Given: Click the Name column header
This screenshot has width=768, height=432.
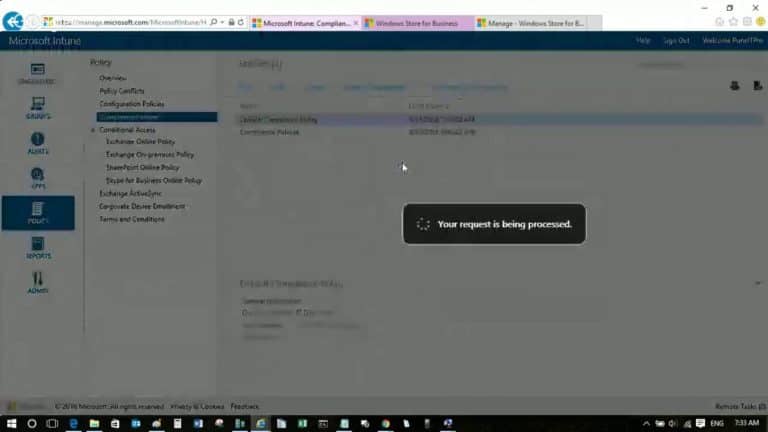Looking at the screenshot, I should pyautogui.click(x=248, y=106).
